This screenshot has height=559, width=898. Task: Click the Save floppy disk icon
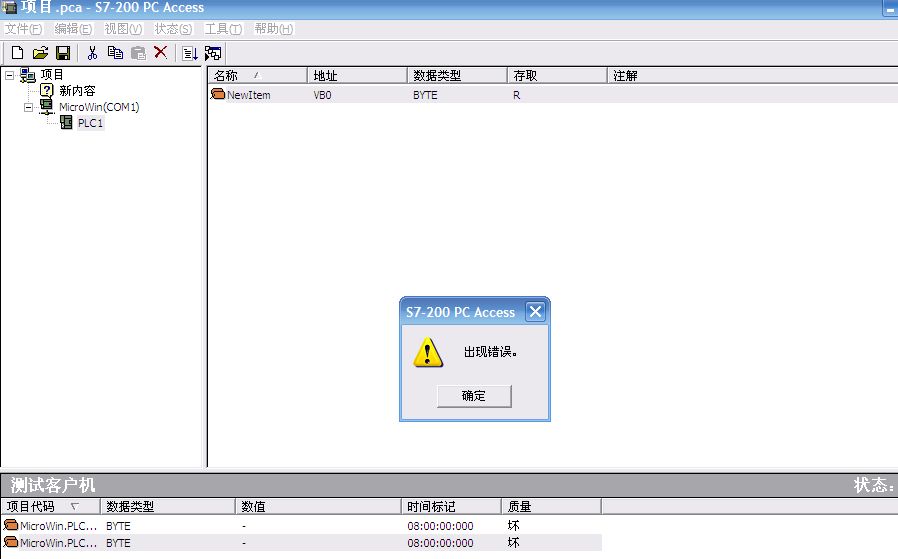63,53
